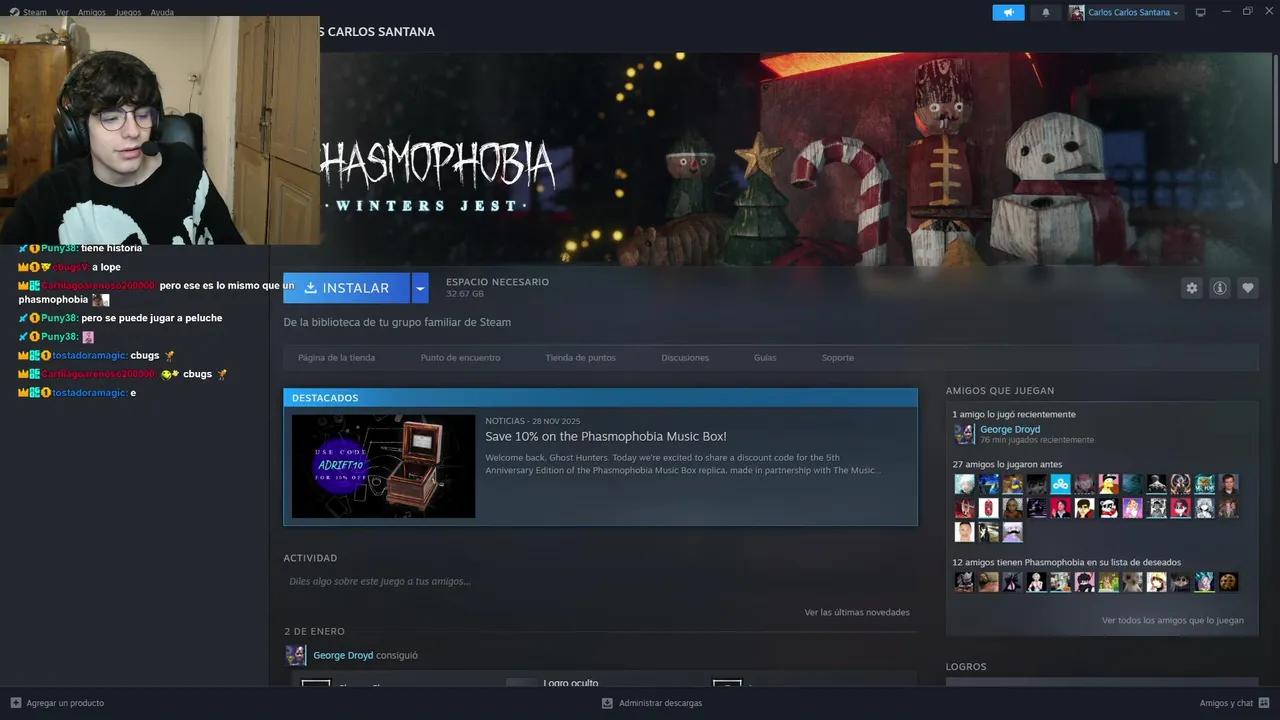Screen dimensions: 1280x720
Task: Add Phasmophobia to favorites with heart
Action: coord(1248,288)
